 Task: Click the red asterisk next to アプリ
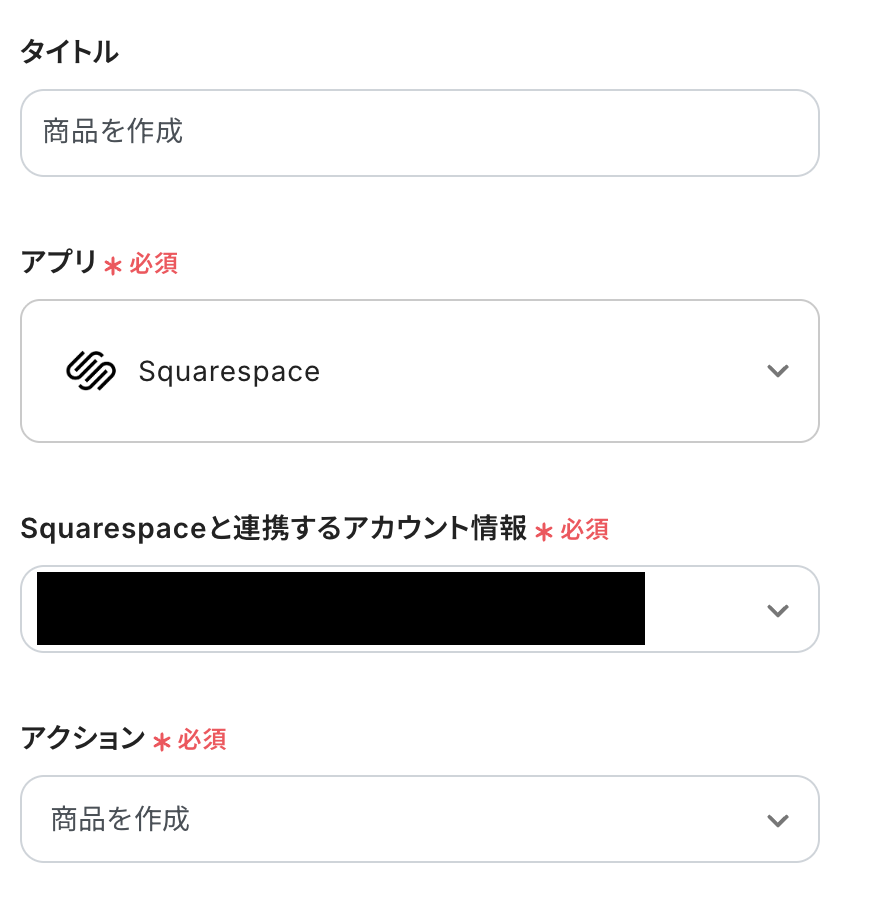pos(113,266)
